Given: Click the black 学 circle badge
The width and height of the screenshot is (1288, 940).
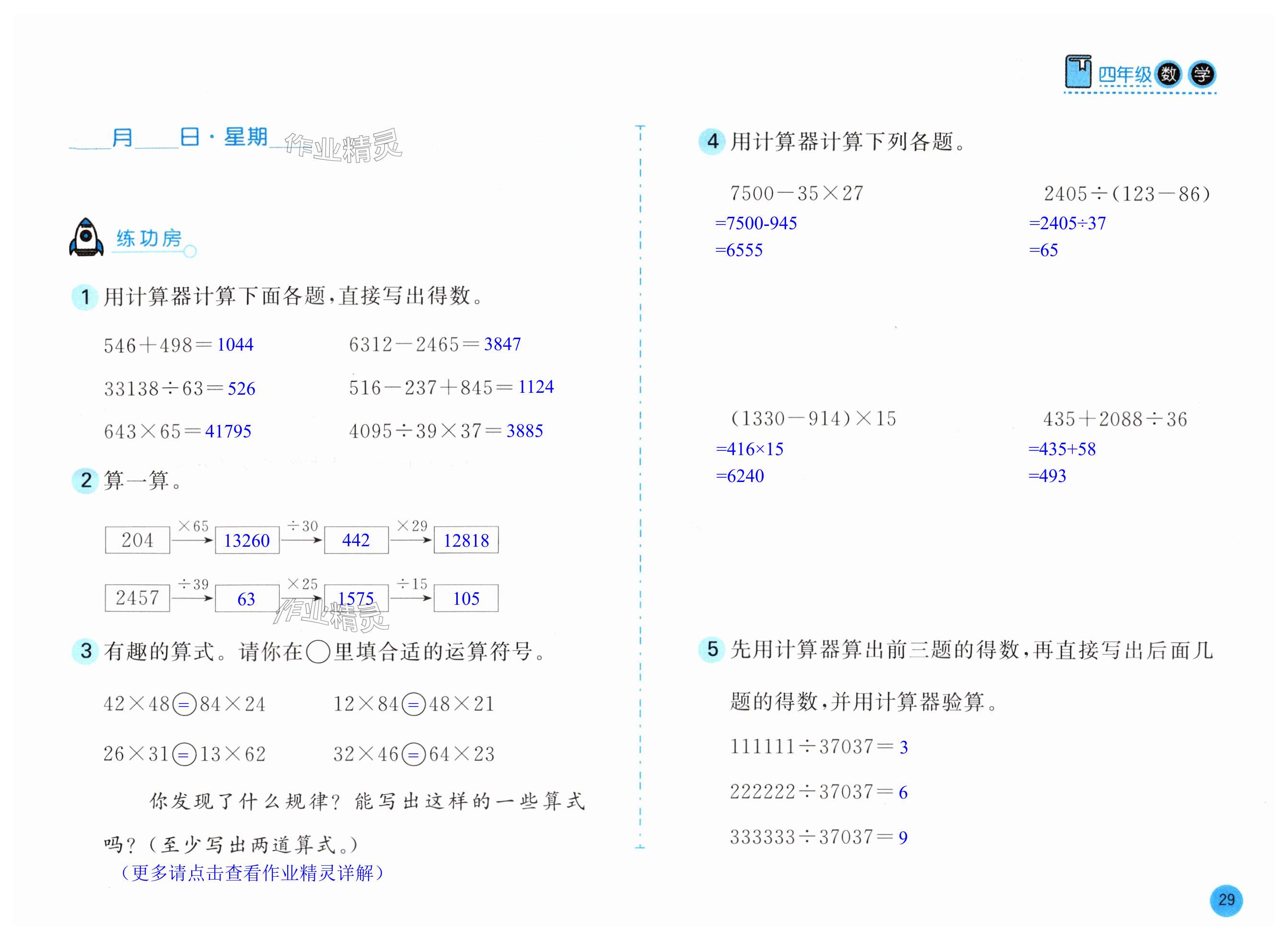Looking at the screenshot, I should (1202, 74).
